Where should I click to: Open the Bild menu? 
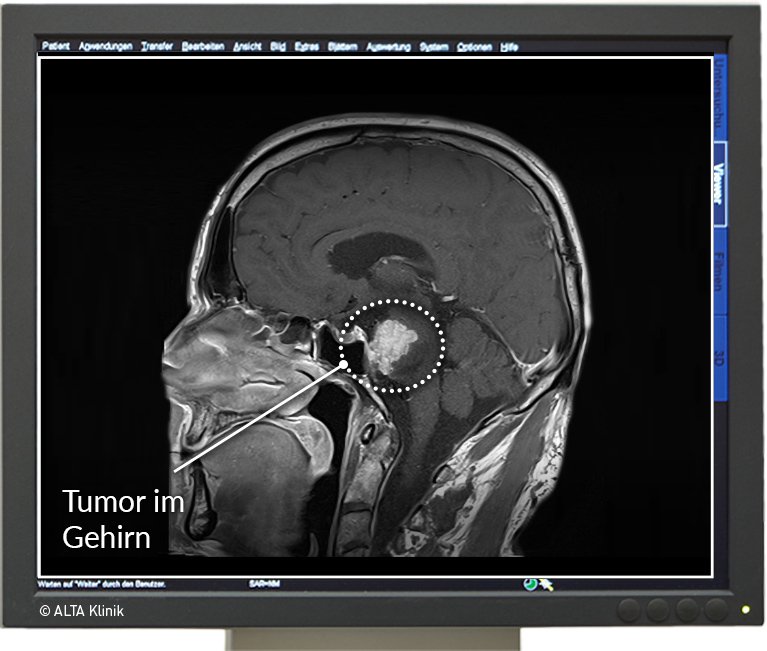[x=278, y=47]
